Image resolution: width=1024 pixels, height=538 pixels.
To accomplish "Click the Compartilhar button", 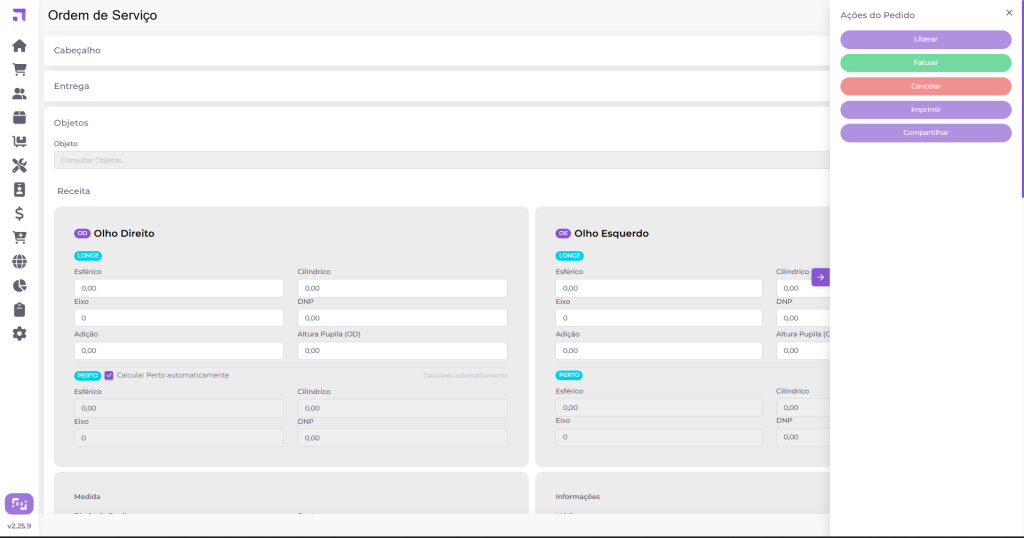I will [925, 133].
